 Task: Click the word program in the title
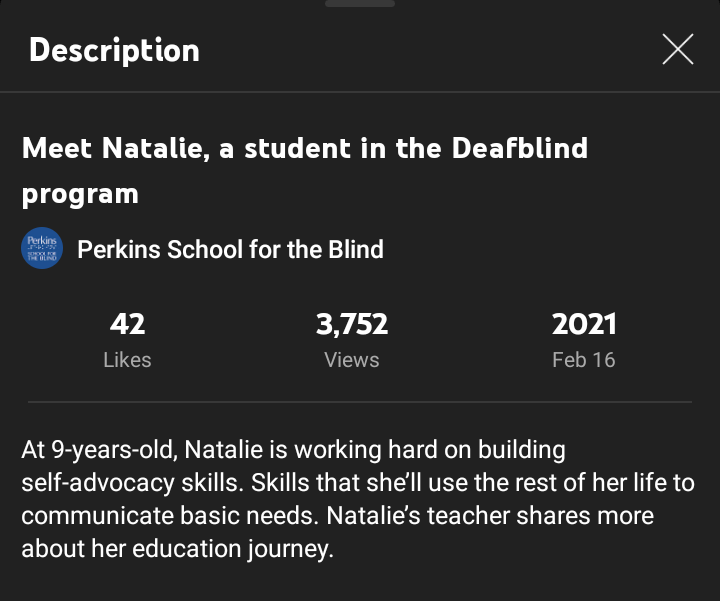tap(80, 193)
